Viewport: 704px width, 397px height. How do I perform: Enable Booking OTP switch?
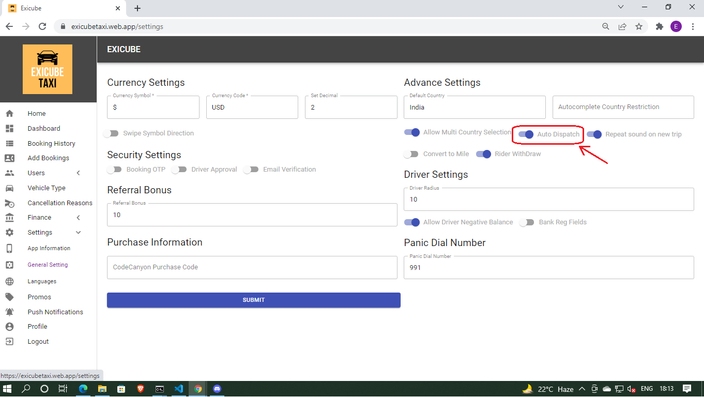pos(114,169)
